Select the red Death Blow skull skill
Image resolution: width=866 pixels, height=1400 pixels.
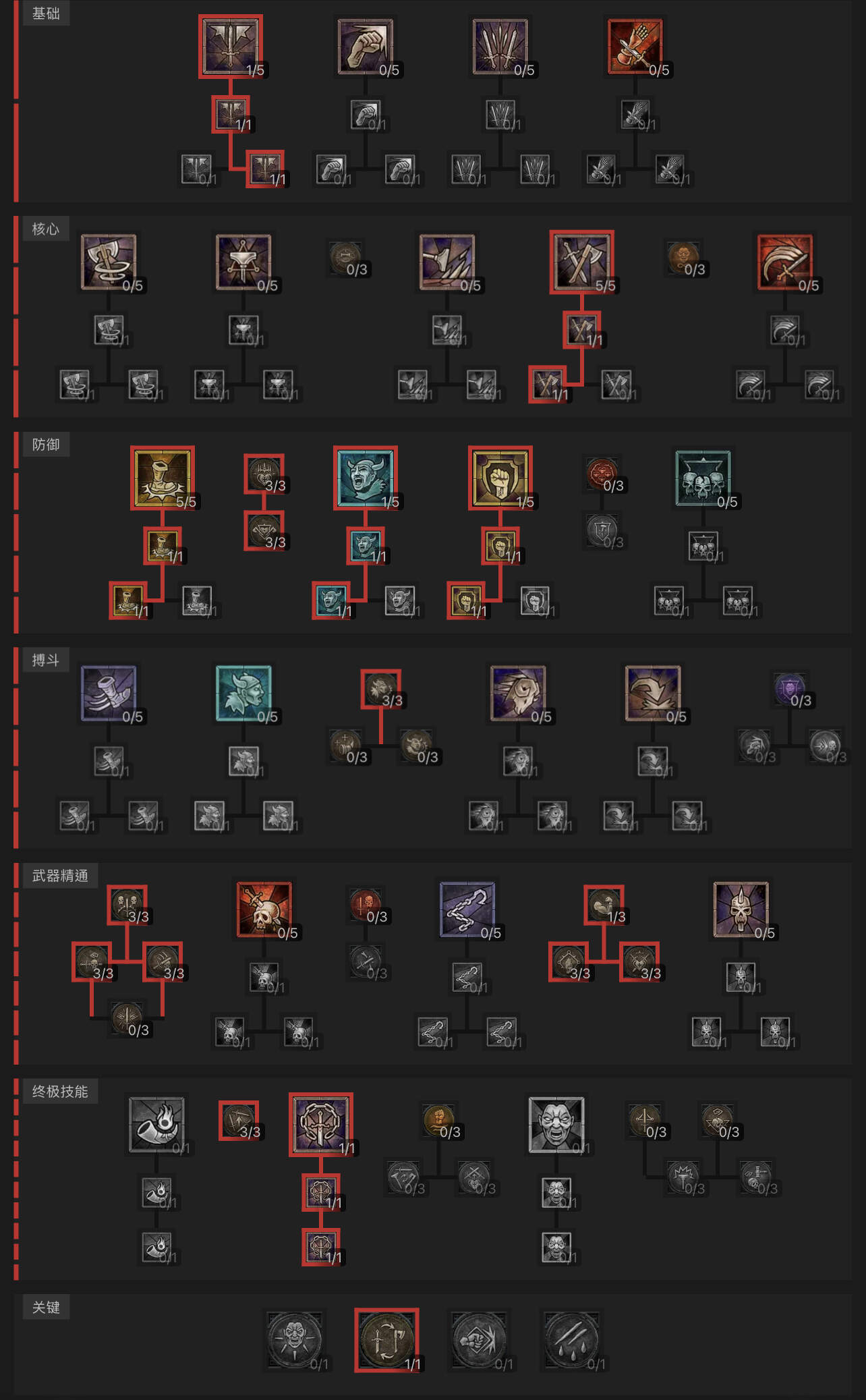point(264,909)
